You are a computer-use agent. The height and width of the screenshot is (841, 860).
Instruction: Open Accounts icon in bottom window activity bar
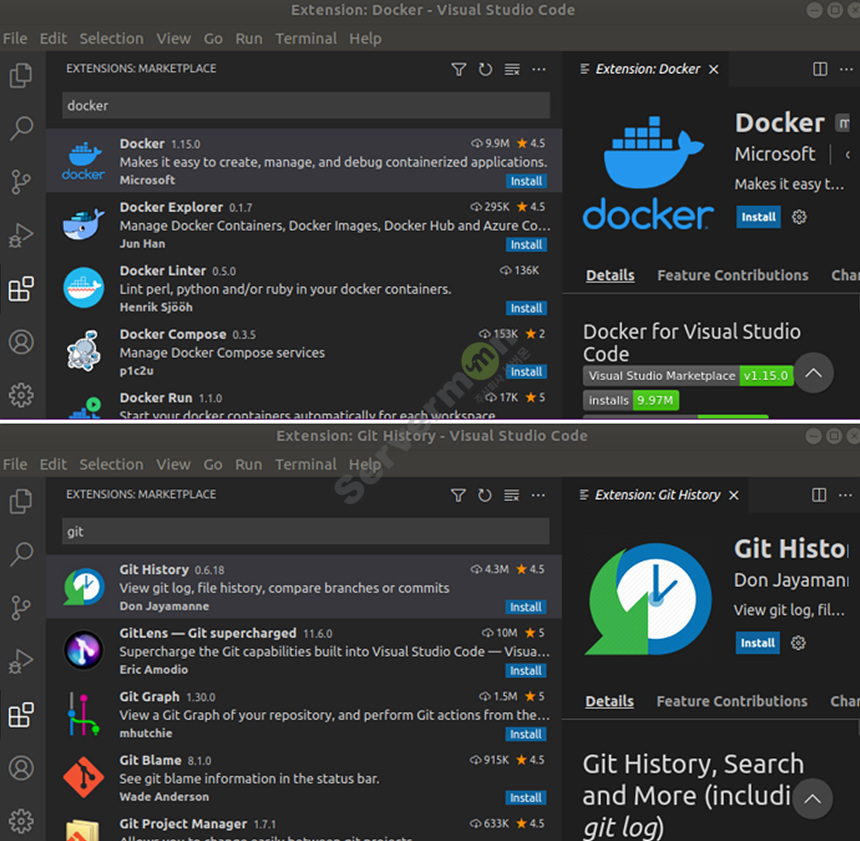coord(21,767)
